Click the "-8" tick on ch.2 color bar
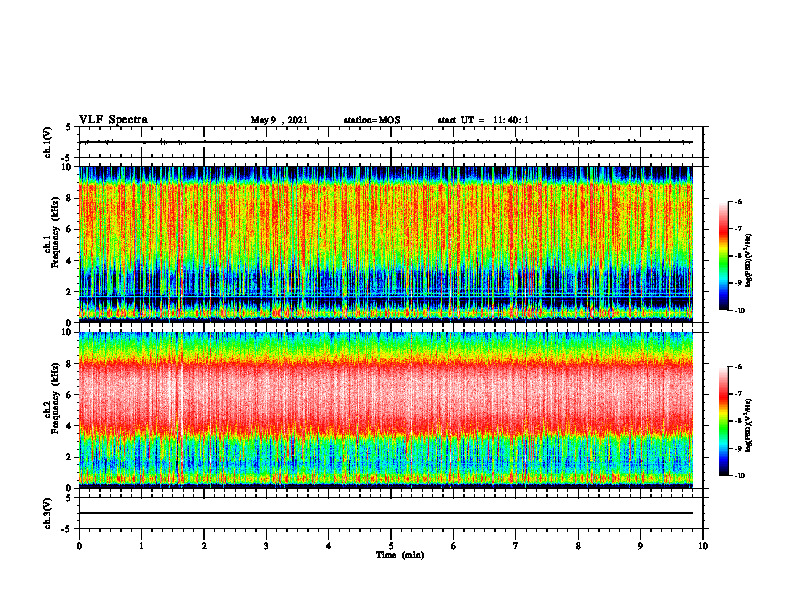The height and width of the screenshot is (612, 792). click(738, 421)
